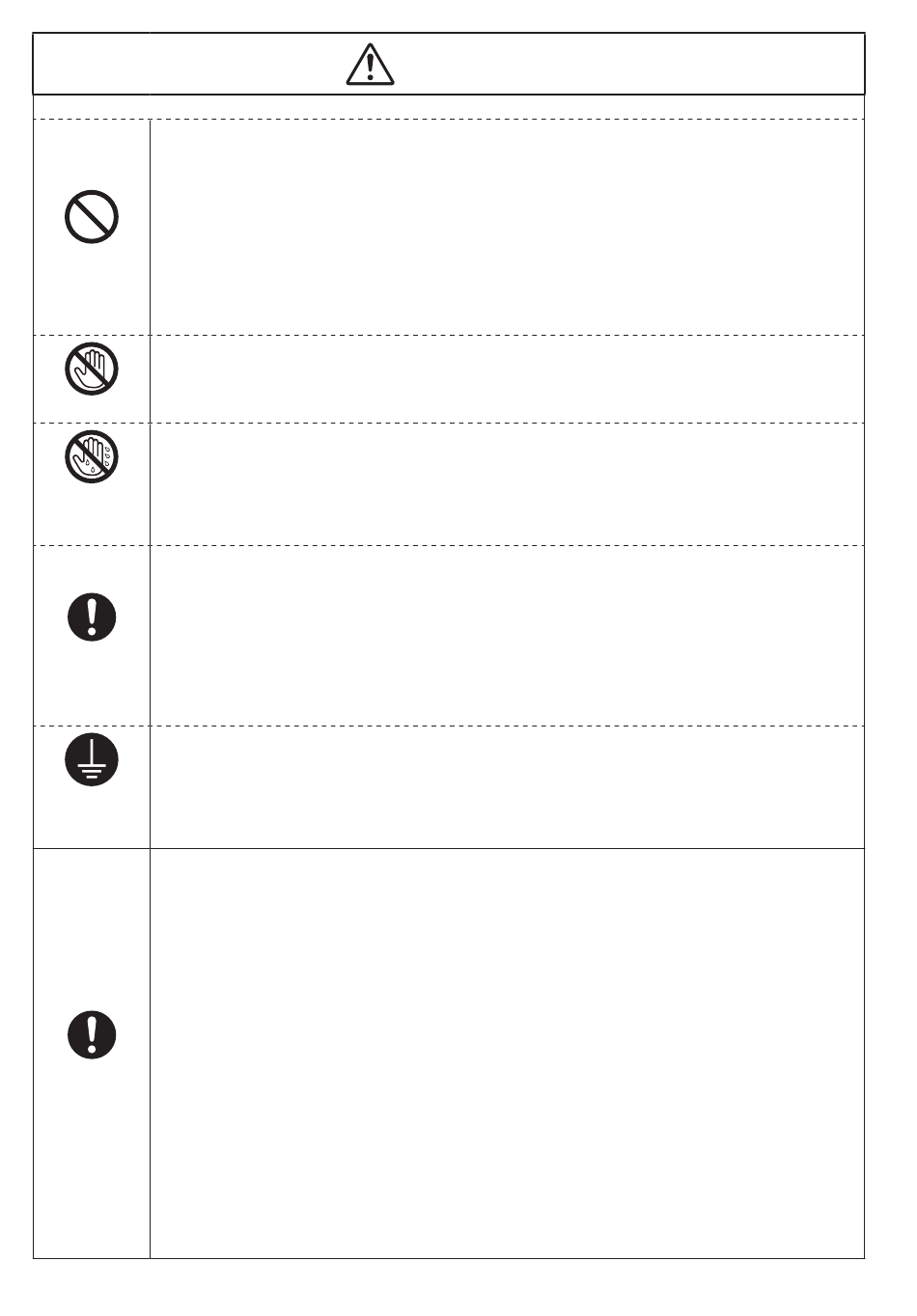This screenshot has width=917, height=1316.
Task: Click the header banner right of the warning triangle
Action: click(x=627, y=65)
